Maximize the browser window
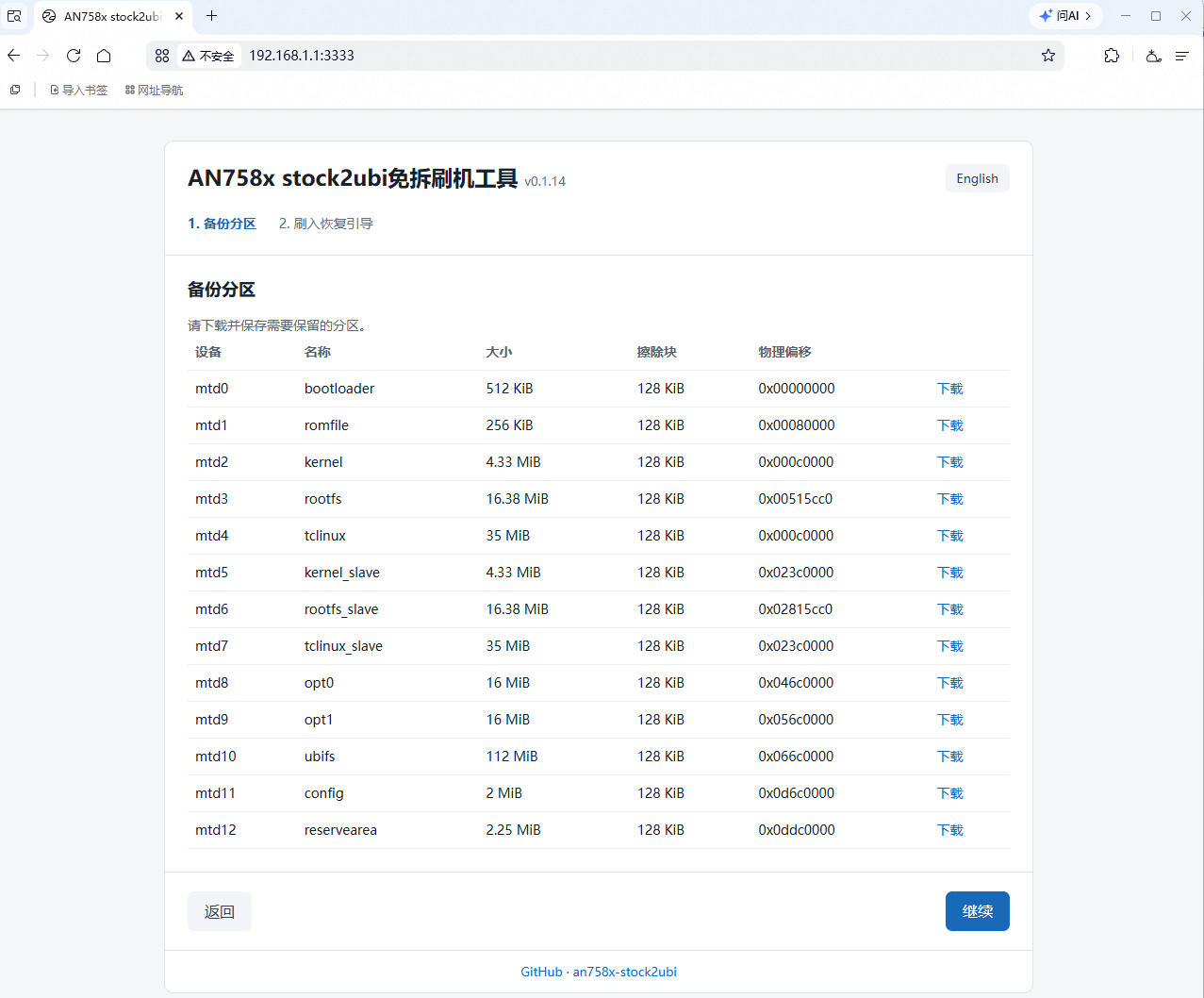The width and height of the screenshot is (1204, 998). click(1156, 16)
